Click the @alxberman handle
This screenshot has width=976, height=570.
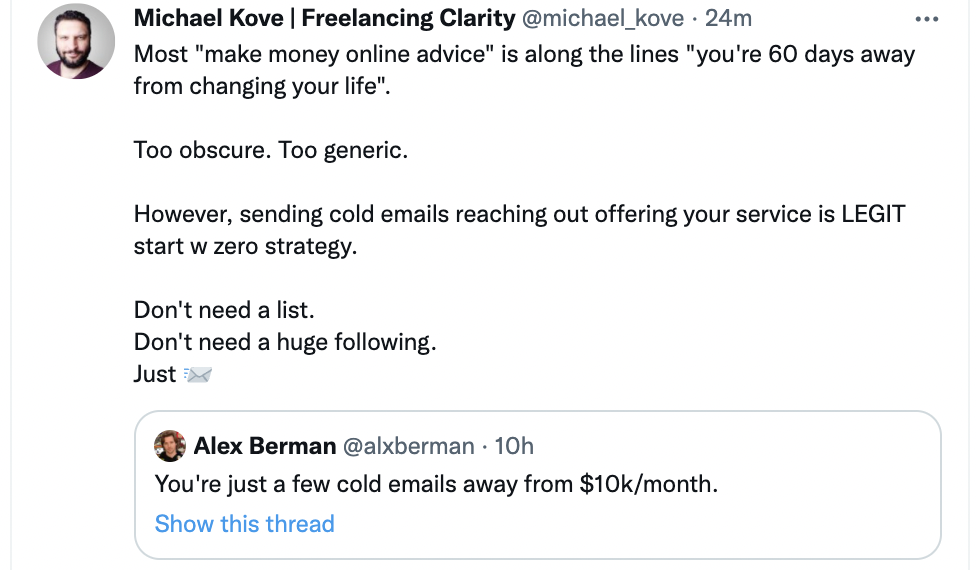point(408,446)
